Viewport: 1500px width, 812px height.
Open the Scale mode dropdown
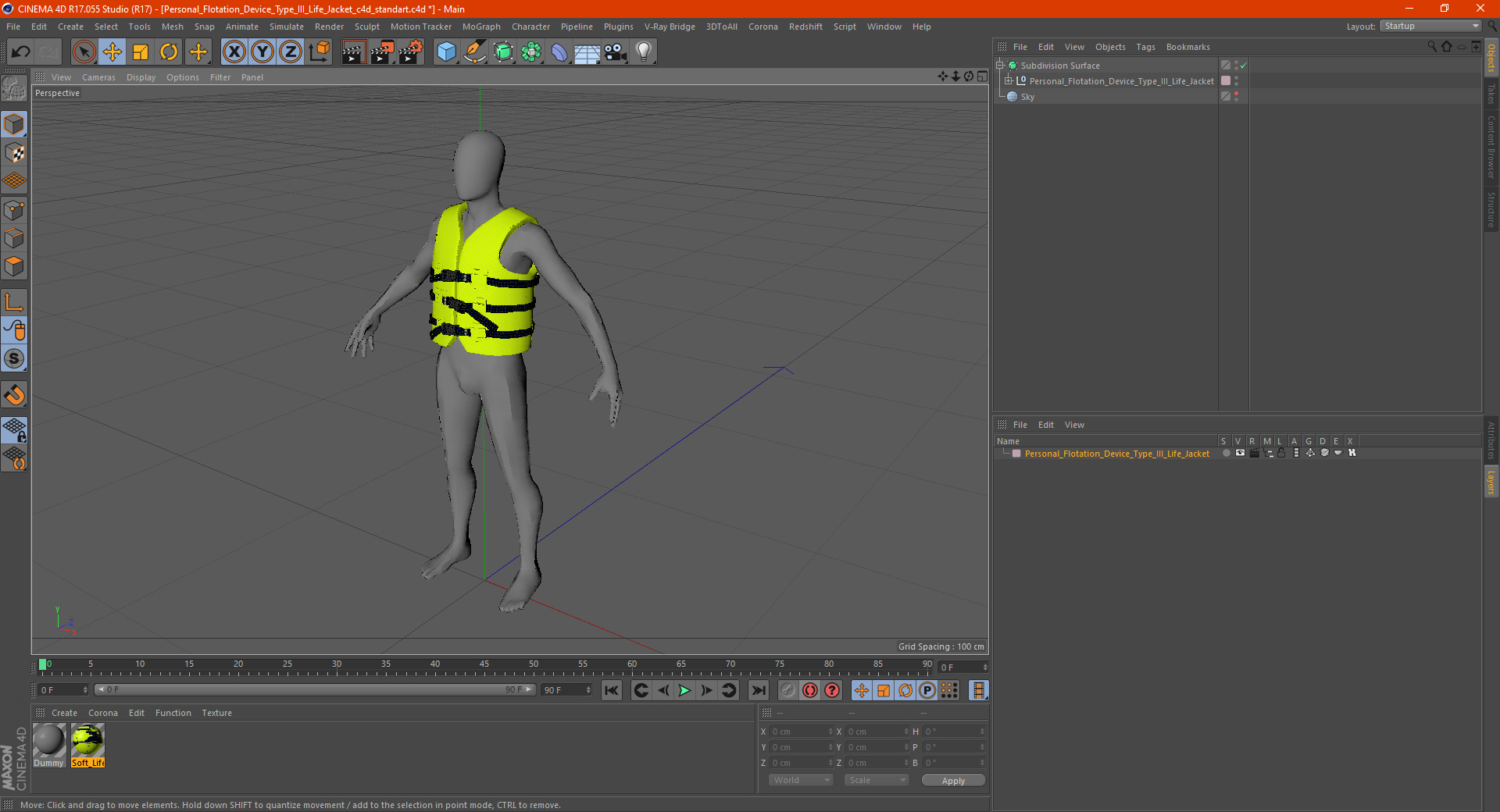877,780
